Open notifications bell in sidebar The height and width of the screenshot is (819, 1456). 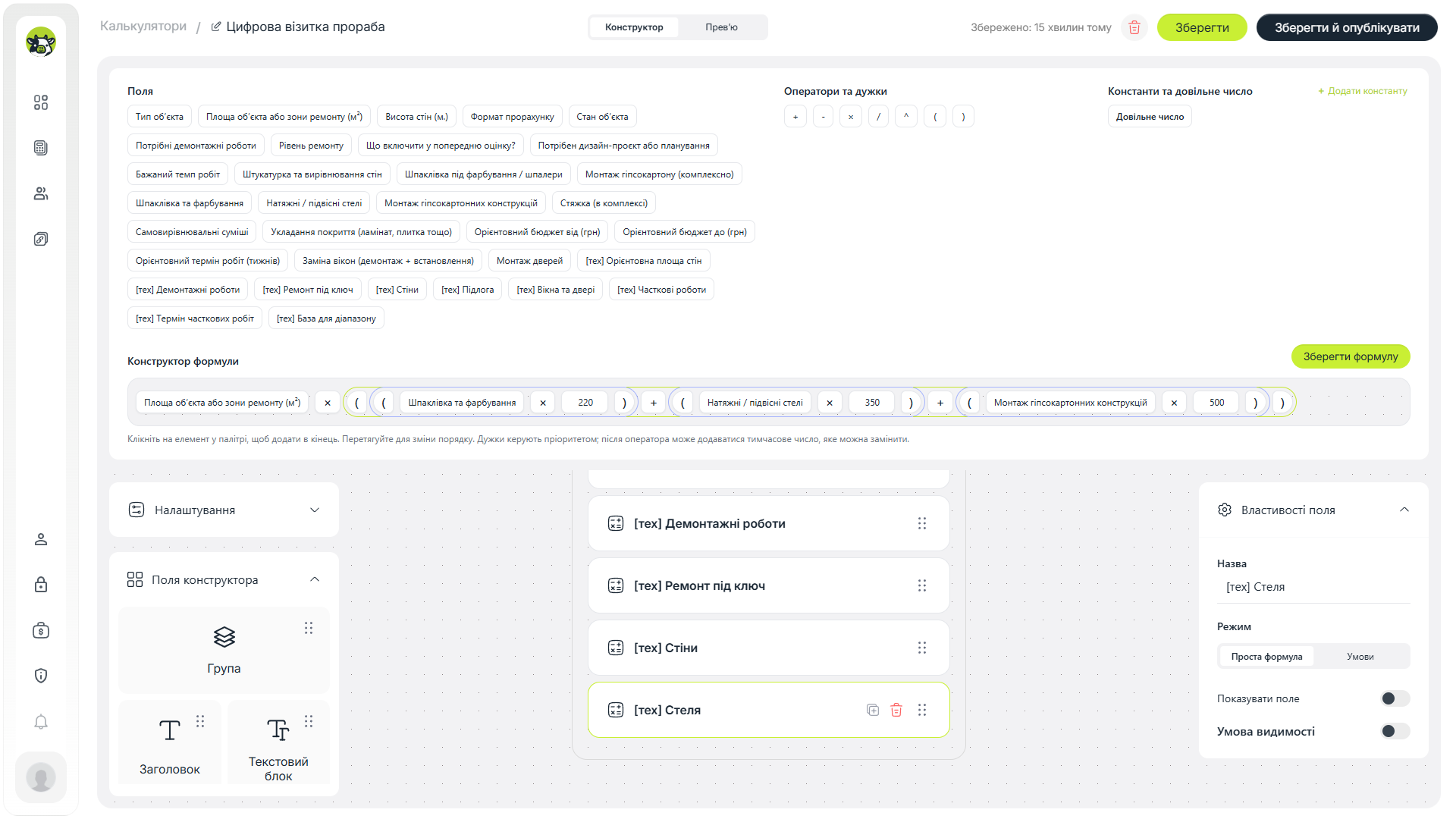41,722
